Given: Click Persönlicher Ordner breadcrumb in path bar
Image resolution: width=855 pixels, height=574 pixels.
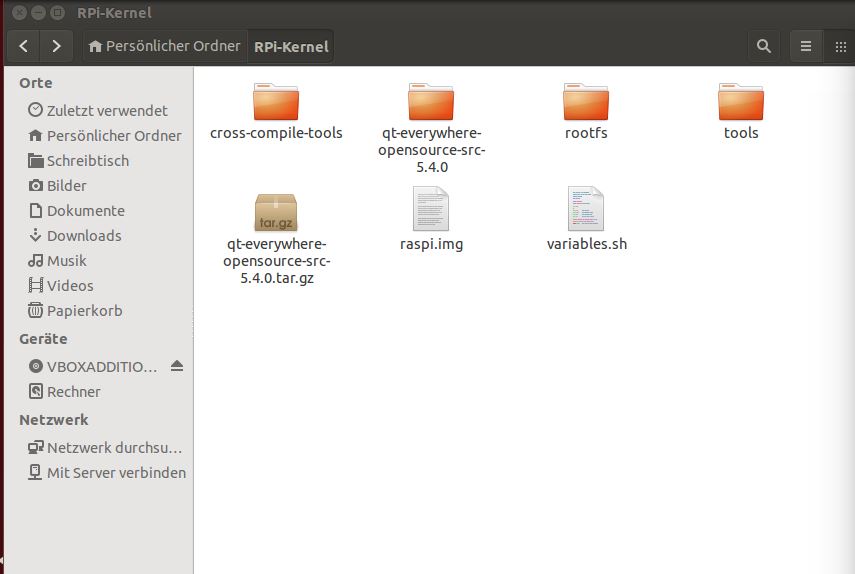Looking at the screenshot, I should point(165,46).
